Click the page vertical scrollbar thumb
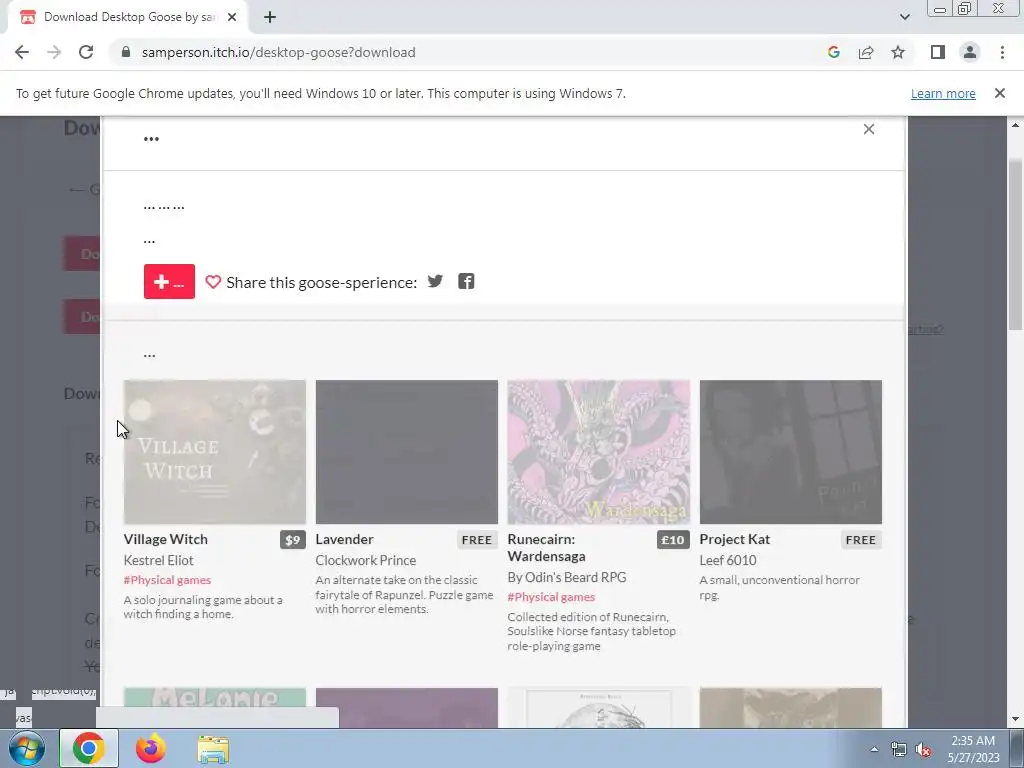The height and width of the screenshot is (768, 1024). click(1016, 244)
